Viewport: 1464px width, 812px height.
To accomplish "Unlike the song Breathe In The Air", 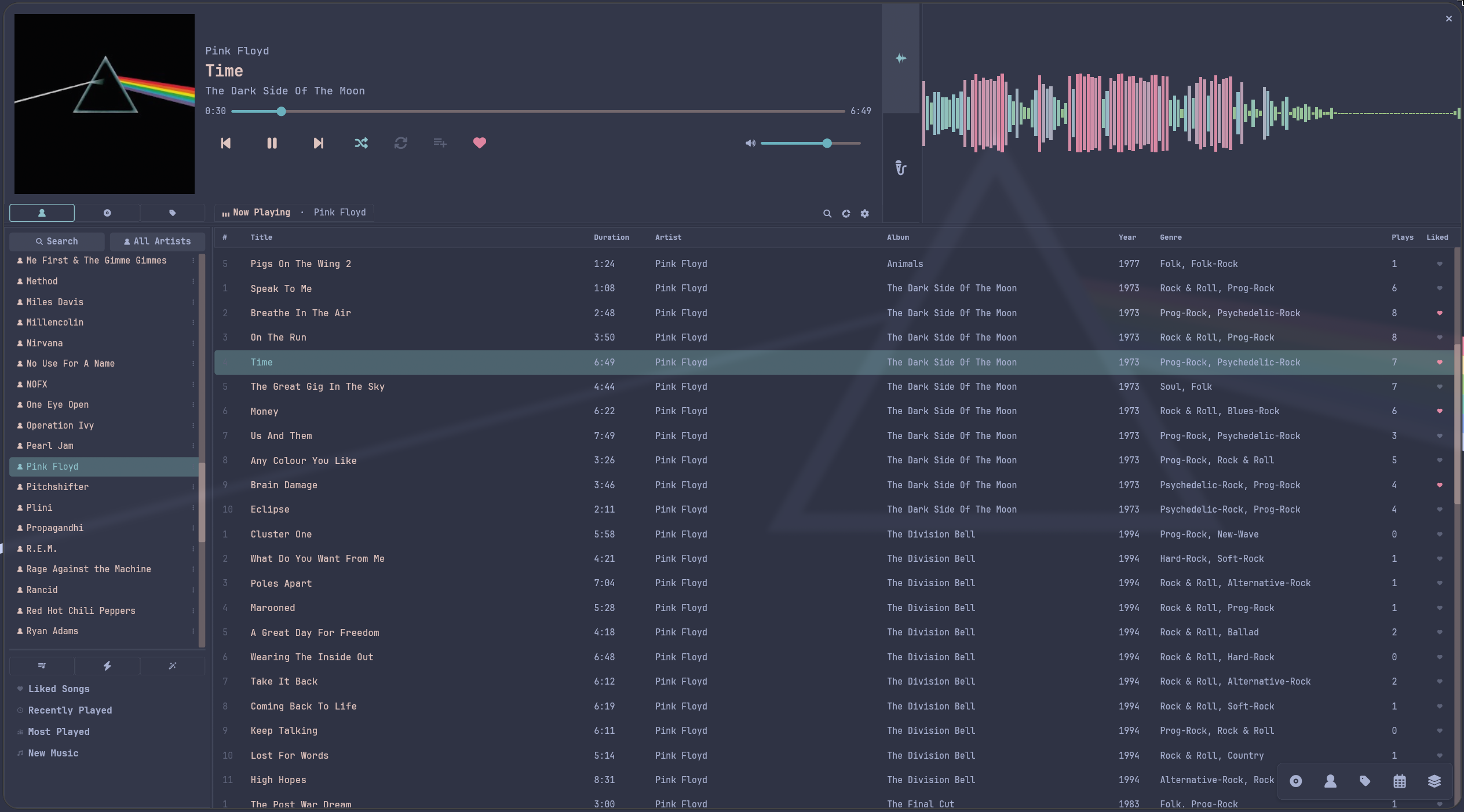I will pyautogui.click(x=1440, y=313).
